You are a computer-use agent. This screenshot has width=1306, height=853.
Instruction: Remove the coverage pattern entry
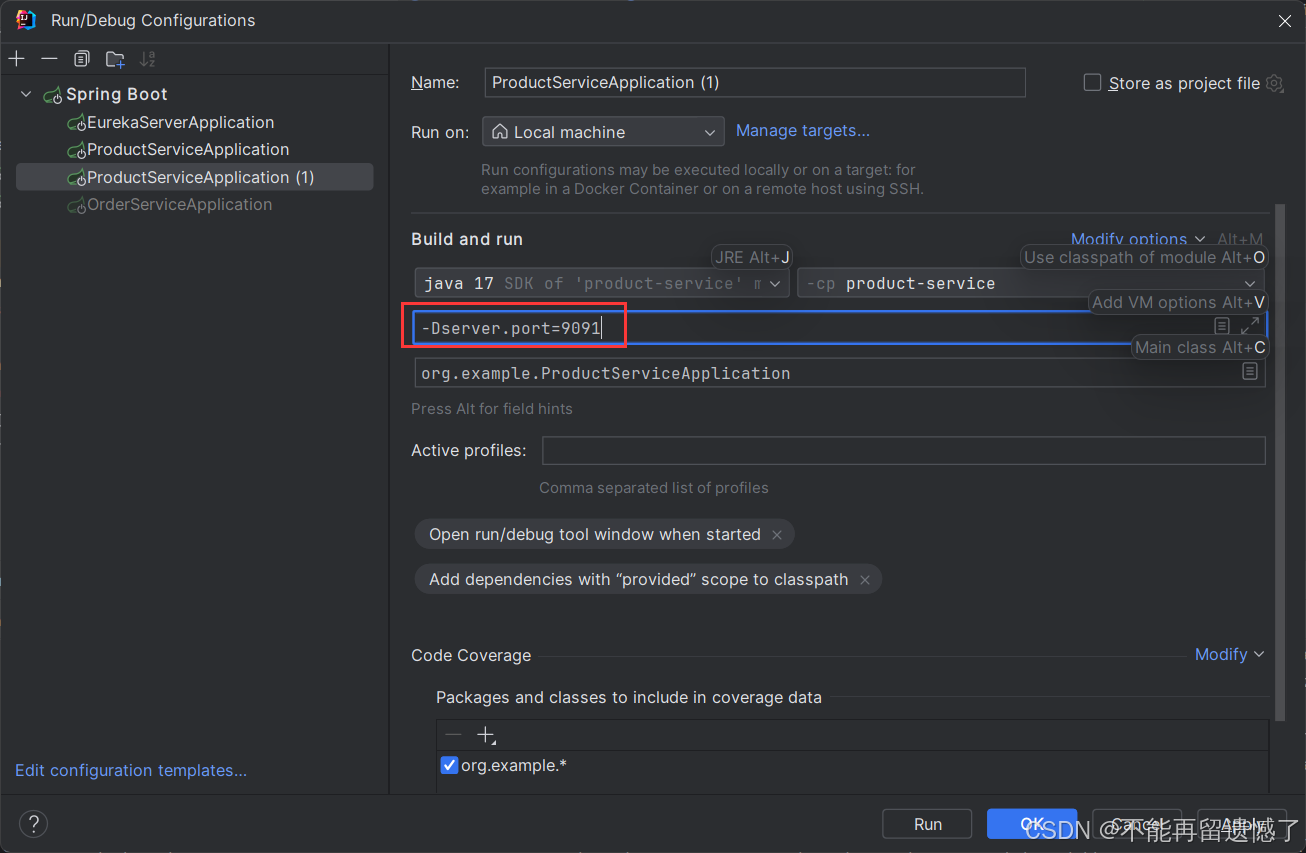(453, 735)
